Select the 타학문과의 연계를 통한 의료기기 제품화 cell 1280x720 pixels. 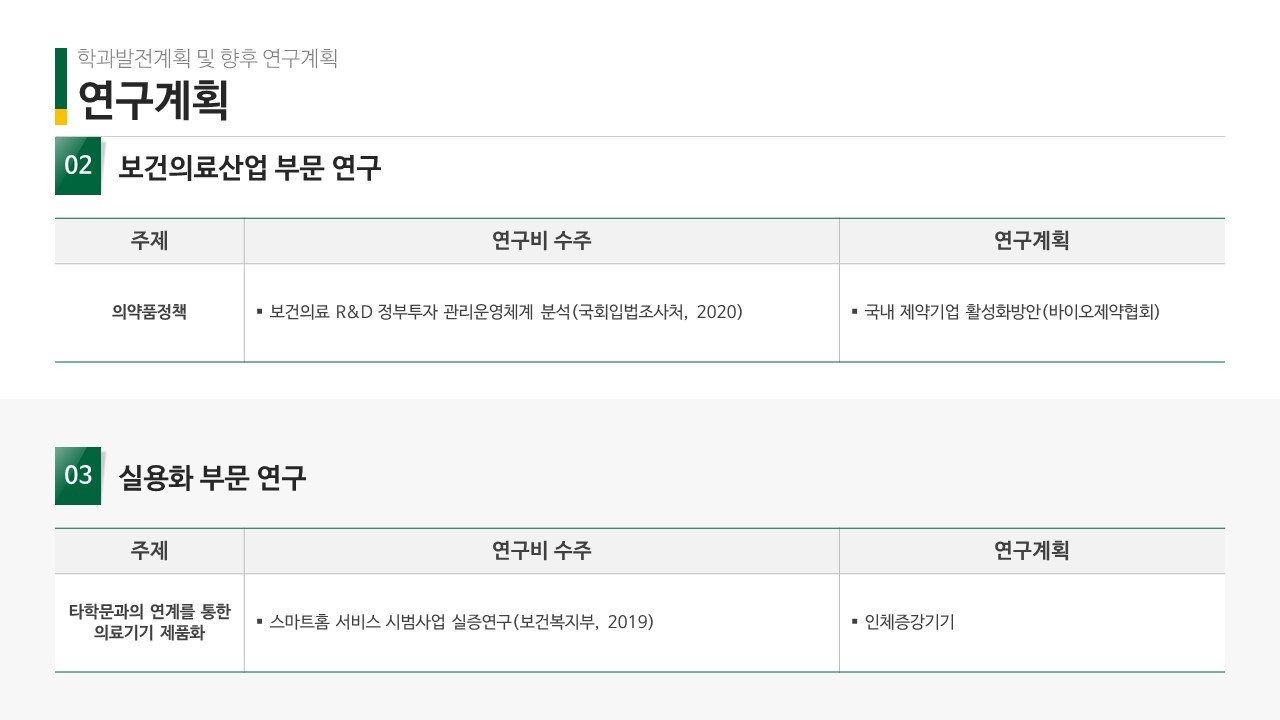point(149,622)
